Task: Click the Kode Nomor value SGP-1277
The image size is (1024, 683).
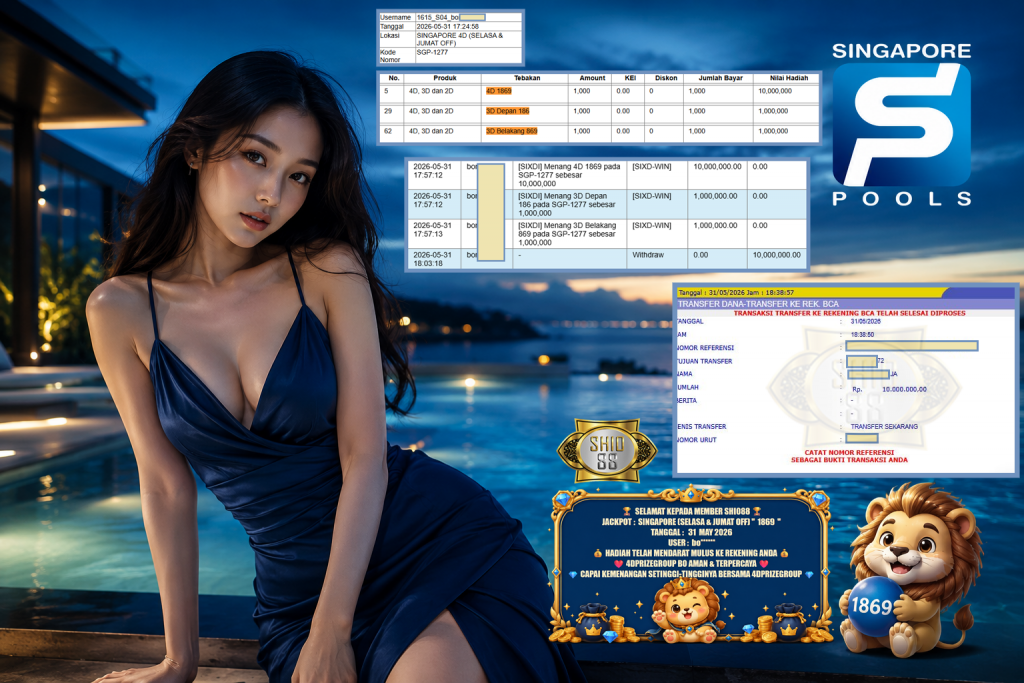Action: pos(432,52)
